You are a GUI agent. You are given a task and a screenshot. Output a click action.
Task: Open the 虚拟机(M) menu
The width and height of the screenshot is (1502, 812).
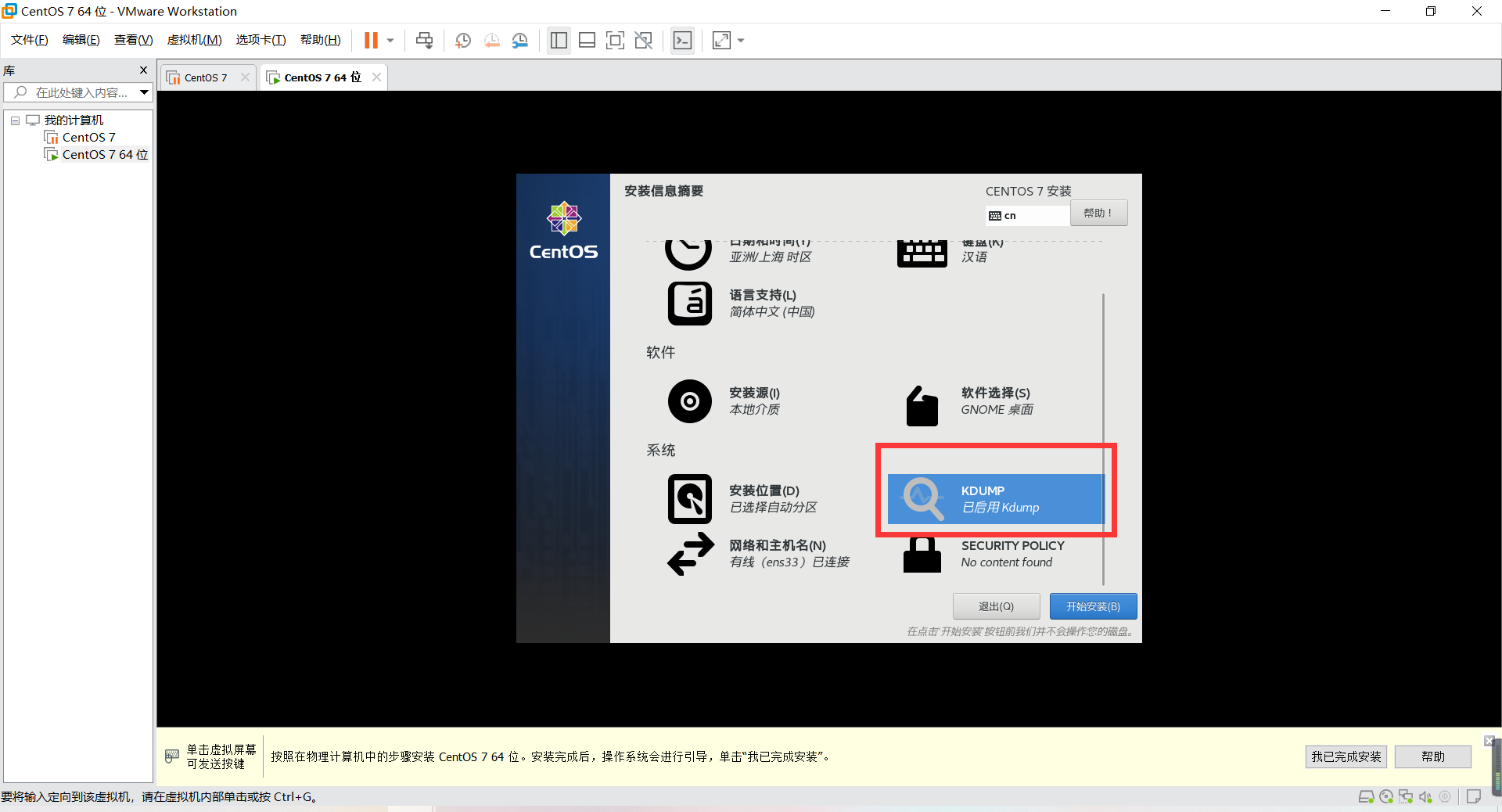(195, 40)
